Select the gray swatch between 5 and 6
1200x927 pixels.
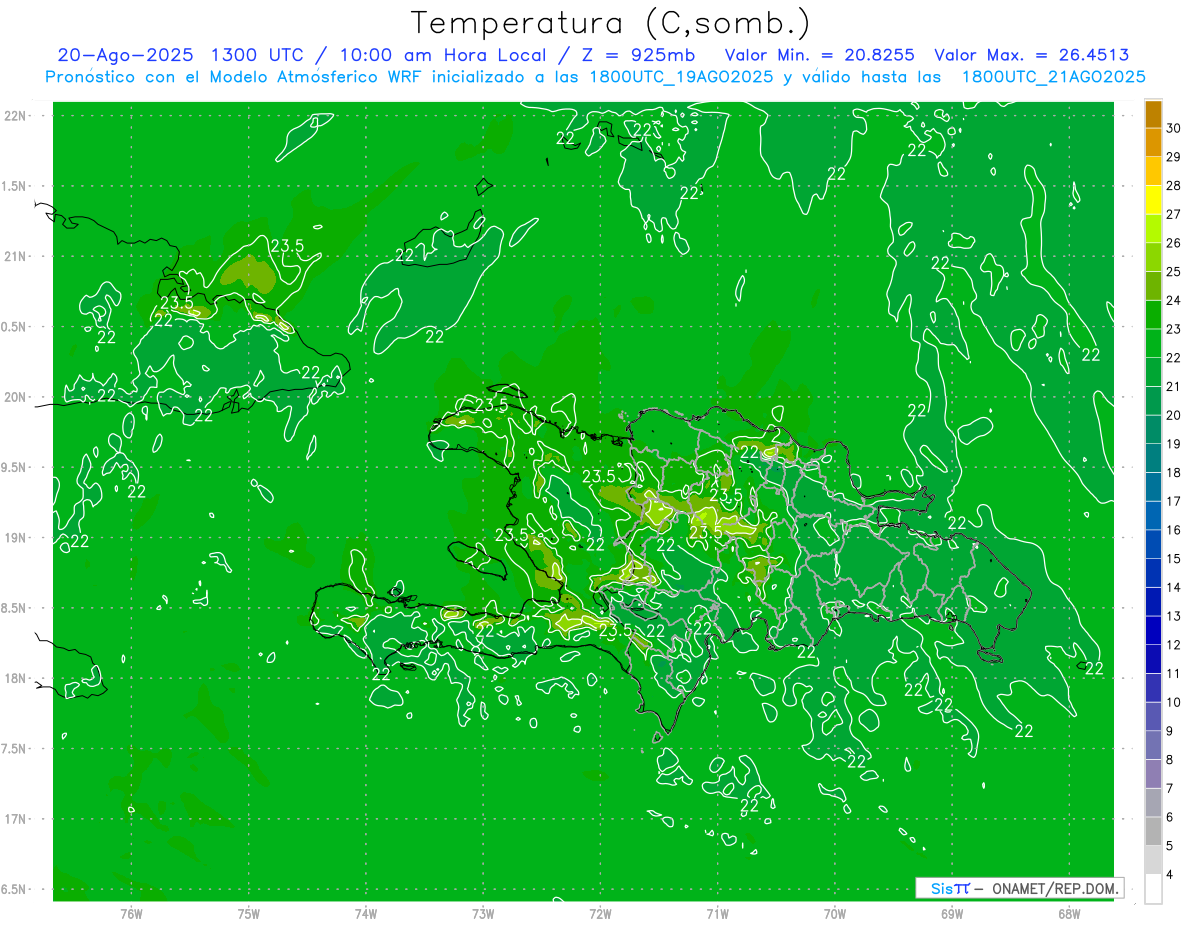tap(1153, 831)
